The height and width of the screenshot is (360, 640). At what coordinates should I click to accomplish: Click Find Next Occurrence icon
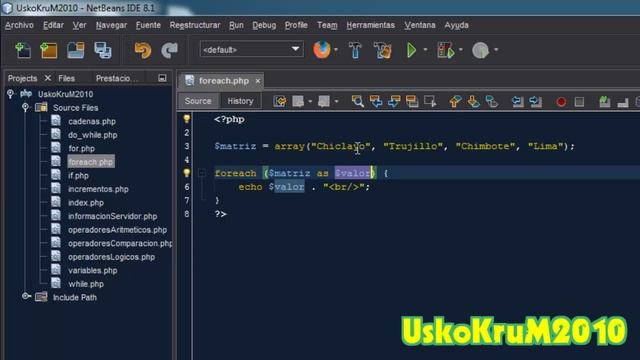394,101
